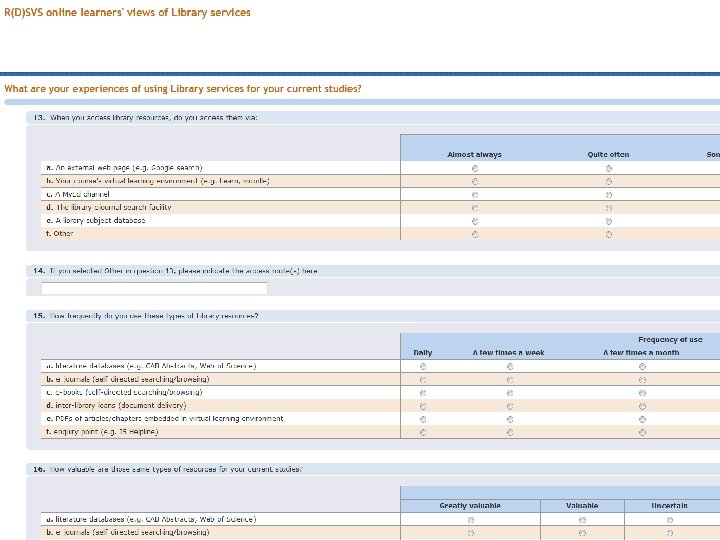
Task: Choose A few times a week for e-journals
Action: coord(510,380)
